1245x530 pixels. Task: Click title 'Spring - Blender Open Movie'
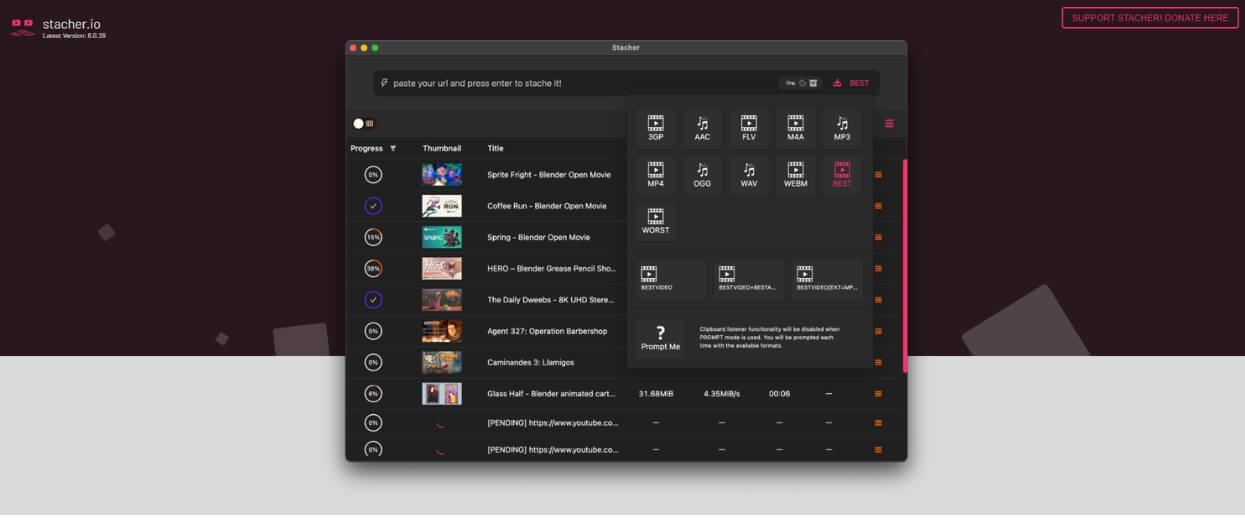[539, 237]
